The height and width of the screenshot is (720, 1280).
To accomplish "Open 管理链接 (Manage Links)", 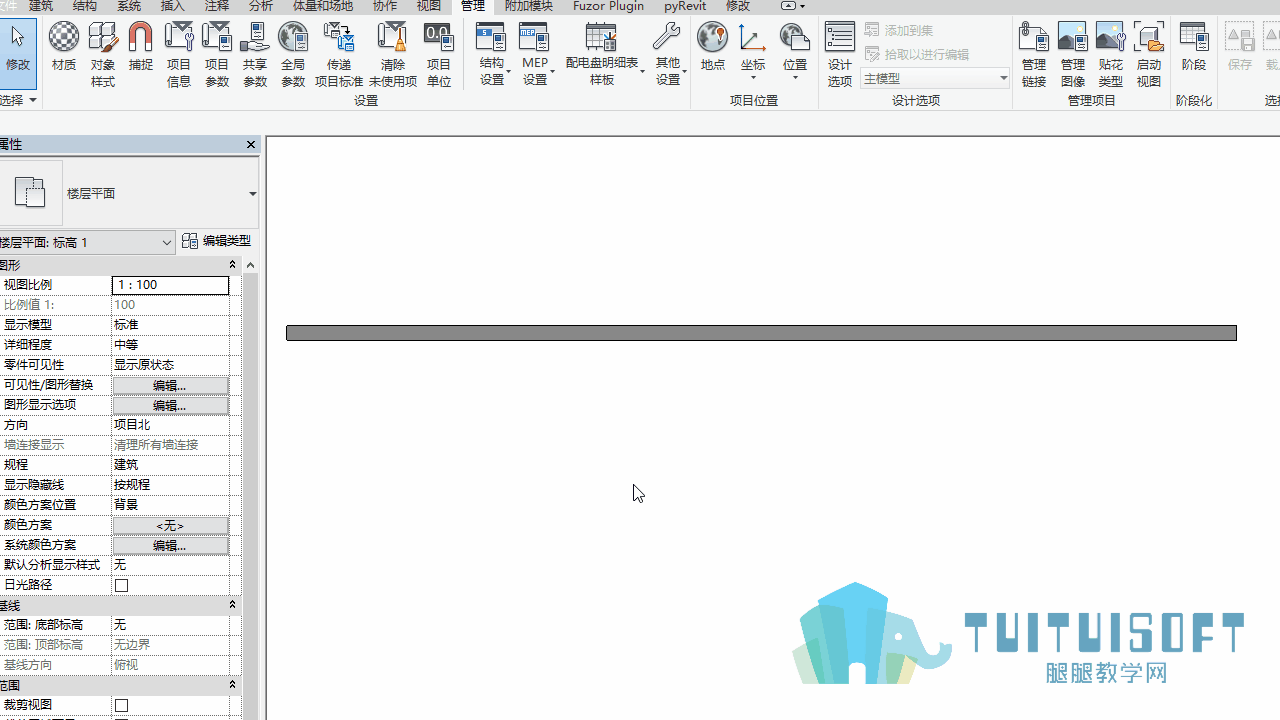I will click(1034, 54).
